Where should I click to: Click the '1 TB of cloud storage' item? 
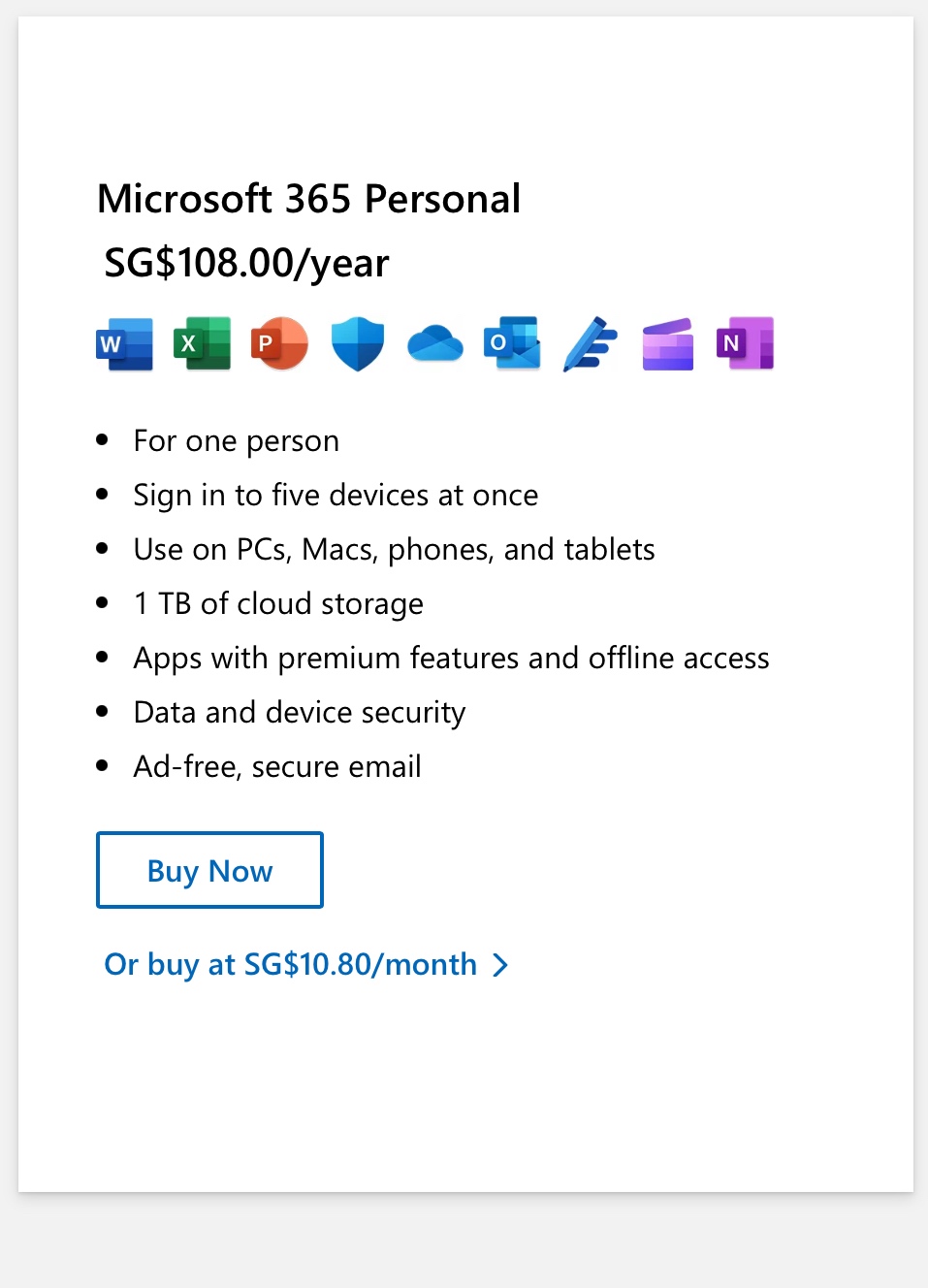point(278,604)
